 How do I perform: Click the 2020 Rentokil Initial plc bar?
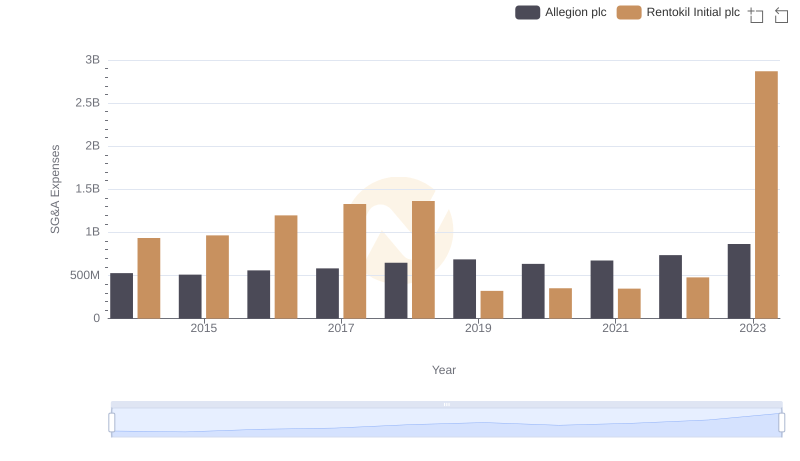tap(561, 303)
